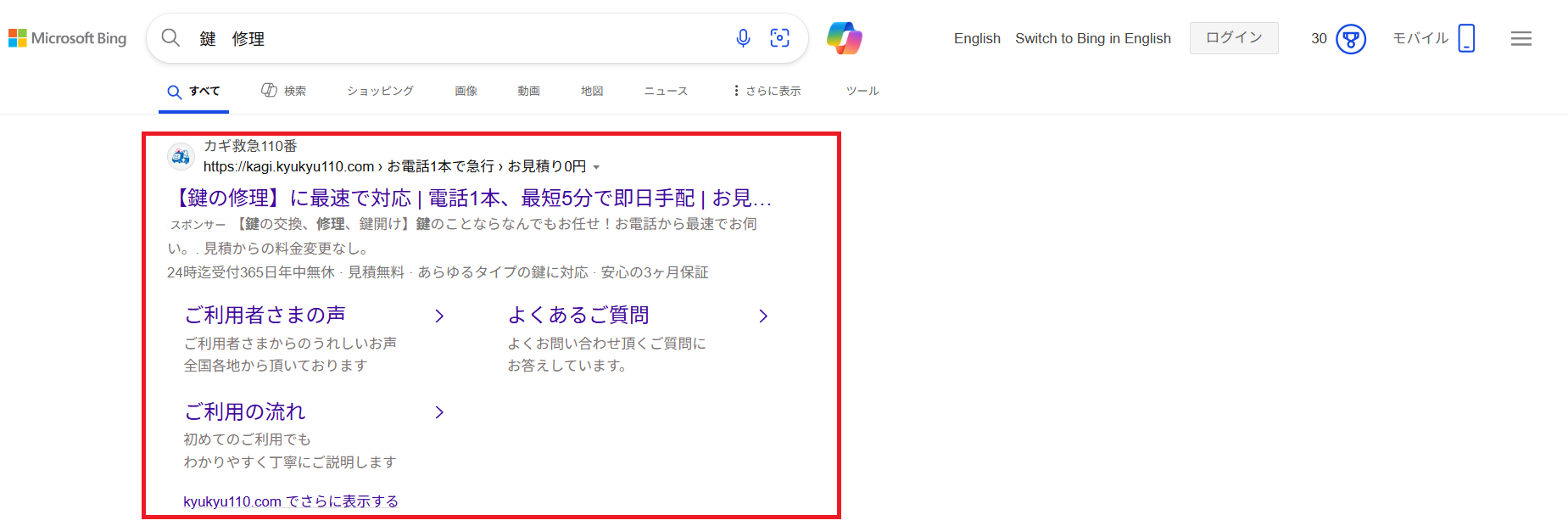Open the 地図 tab
This screenshot has width=1568, height=526.
[x=592, y=91]
